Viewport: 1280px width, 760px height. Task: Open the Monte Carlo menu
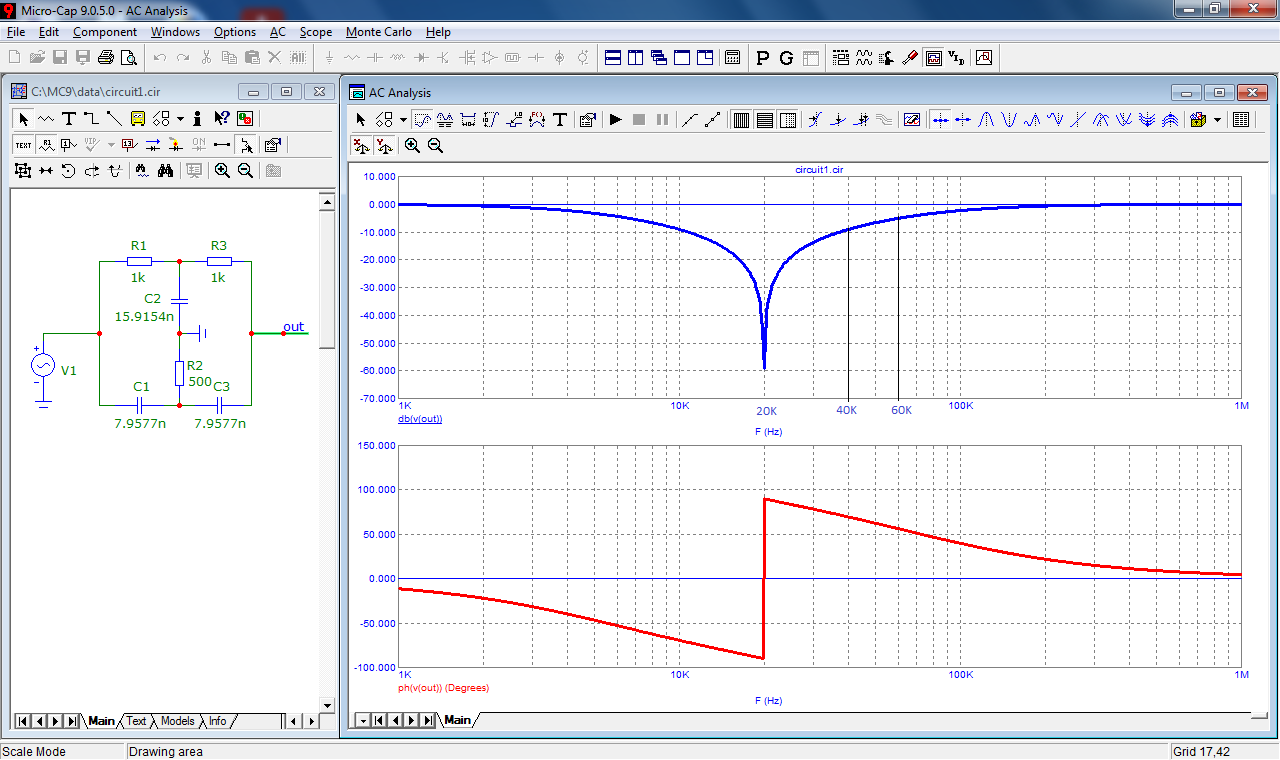(378, 32)
